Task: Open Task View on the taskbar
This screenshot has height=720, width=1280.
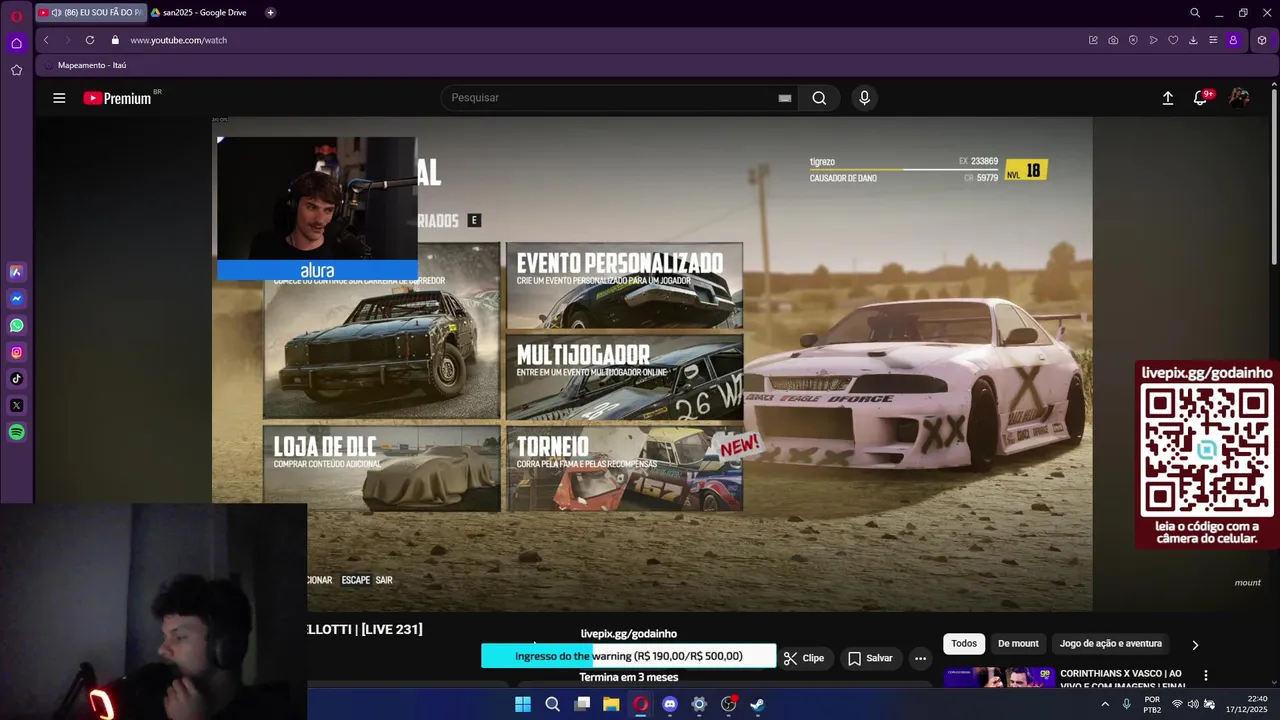Action: [582, 704]
